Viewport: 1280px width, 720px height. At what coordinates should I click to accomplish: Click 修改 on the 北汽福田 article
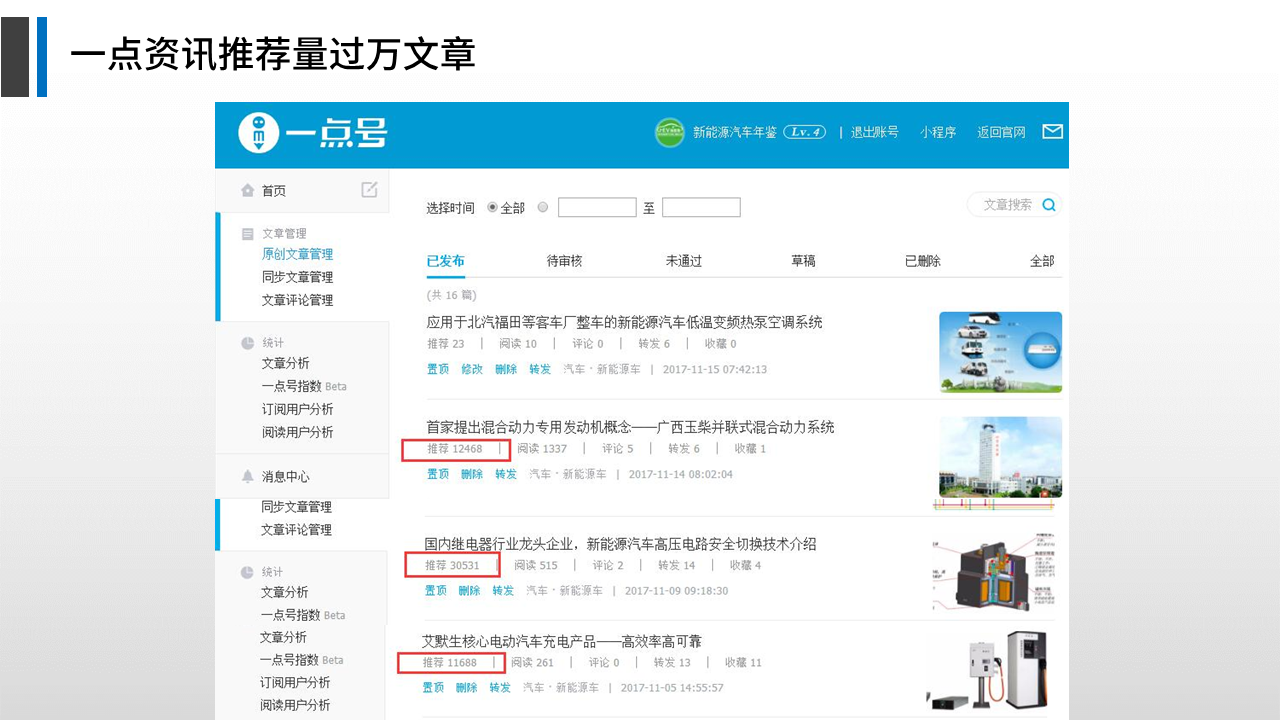[472, 369]
